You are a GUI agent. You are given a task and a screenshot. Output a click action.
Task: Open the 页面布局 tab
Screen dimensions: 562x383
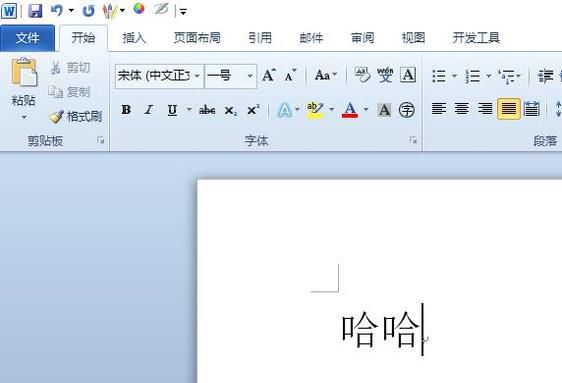click(x=197, y=38)
